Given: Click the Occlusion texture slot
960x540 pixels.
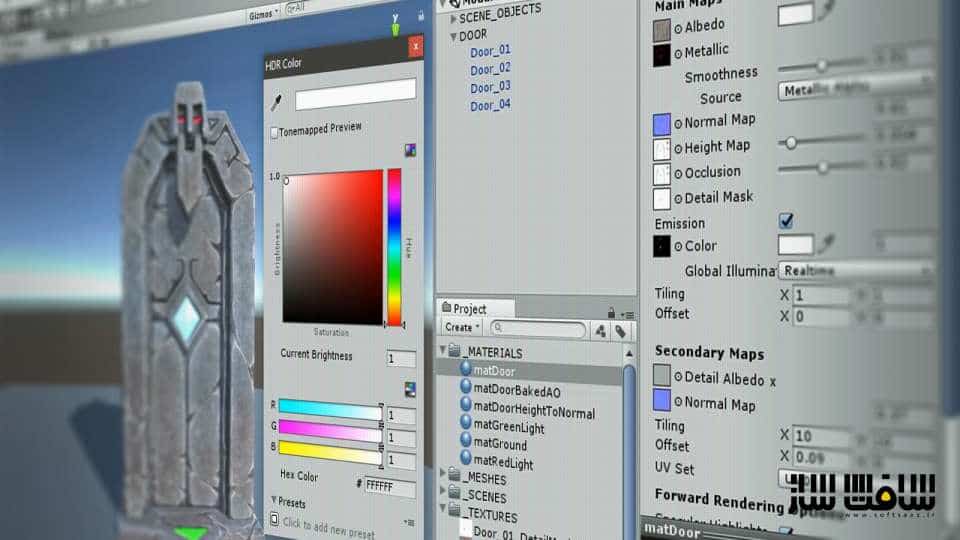Looking at the screenshot, I should [x=661, y=174].
